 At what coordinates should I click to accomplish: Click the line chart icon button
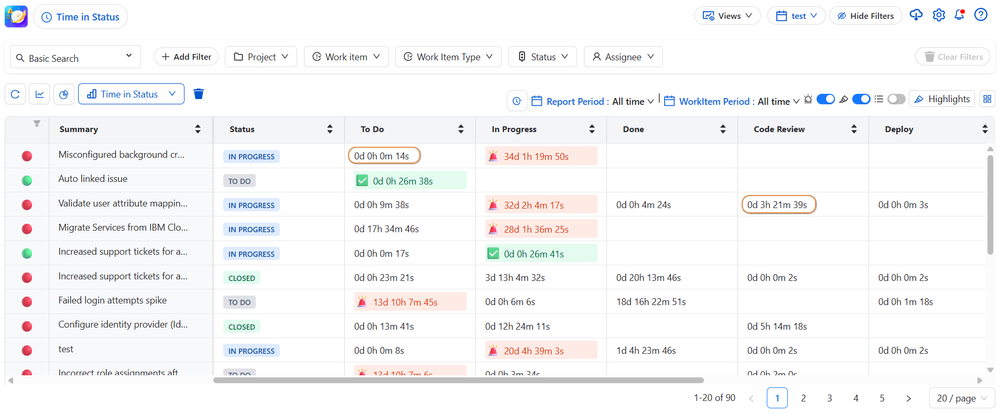point(40,94)
